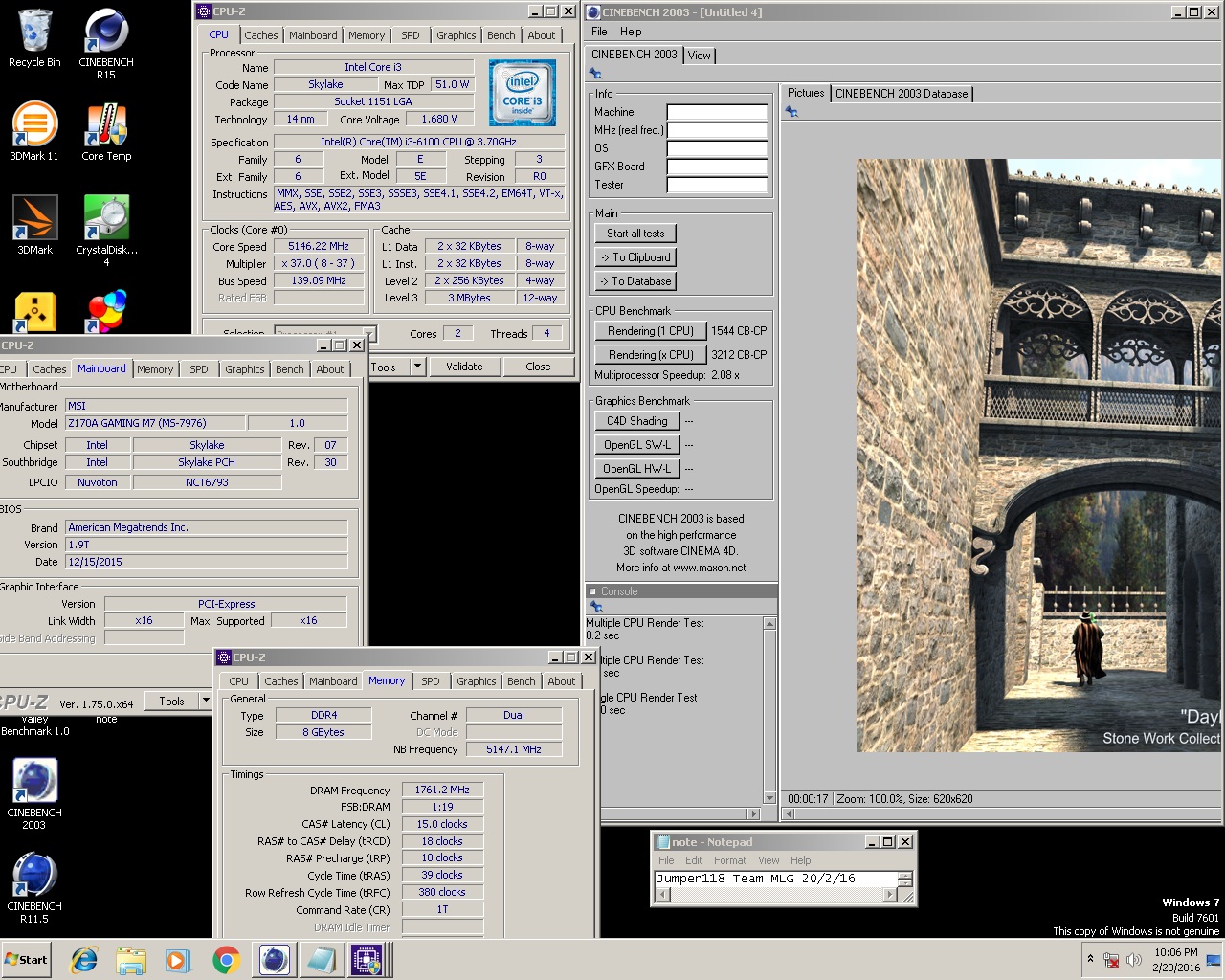Open the 3DMark 11 desktop icon
Image resolution: width=1225 pixels, height=980 pixels.
[x=34, y=132]
